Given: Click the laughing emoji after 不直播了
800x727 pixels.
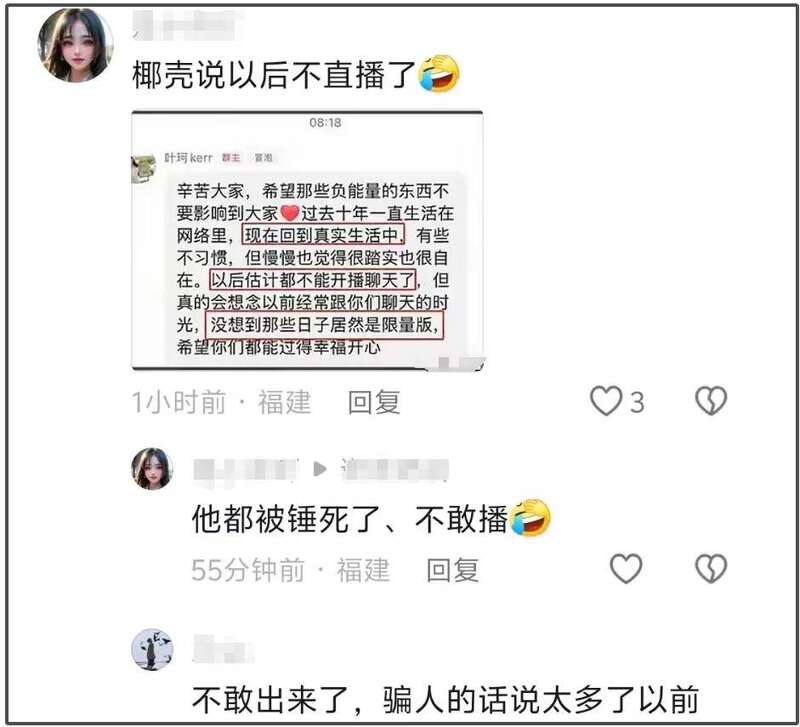Looking at the screenshot, I should coord(438,73).
